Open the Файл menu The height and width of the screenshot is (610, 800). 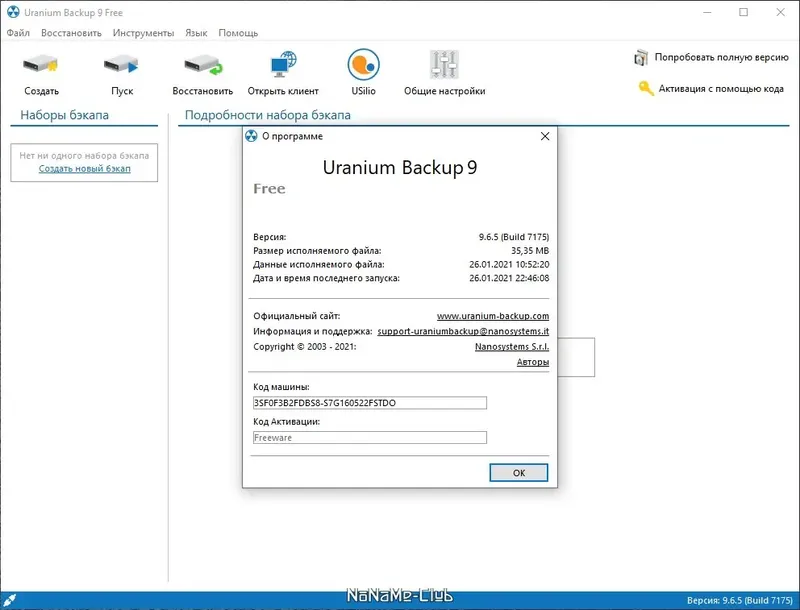(x=18, y=33)
